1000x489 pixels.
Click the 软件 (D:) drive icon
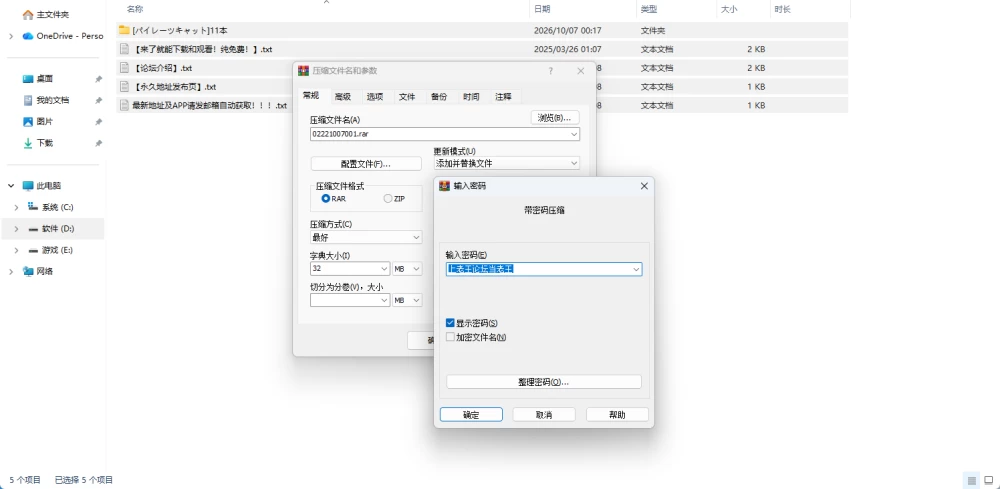(x=33, y=229)
